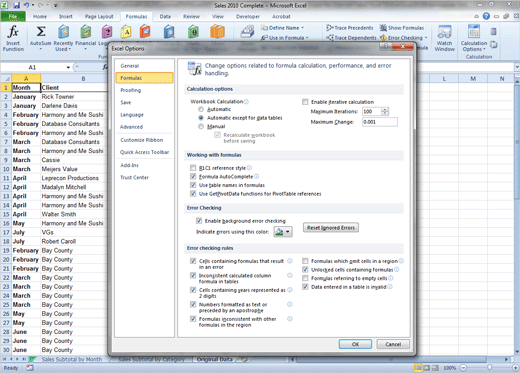Open the Name Box dropdown arrow

tap(68, 67)
